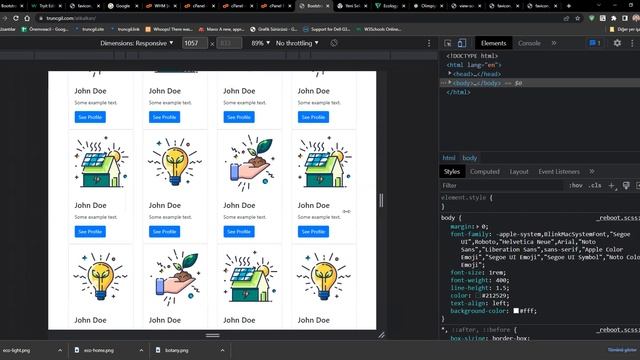Click the browser home button

click(x=27, y=18)
